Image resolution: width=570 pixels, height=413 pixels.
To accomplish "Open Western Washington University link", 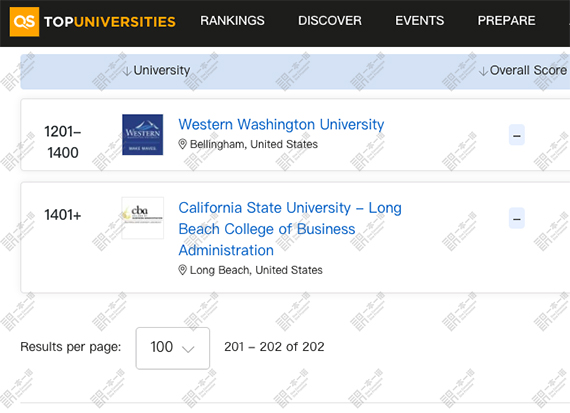I will tap(281, 124).
